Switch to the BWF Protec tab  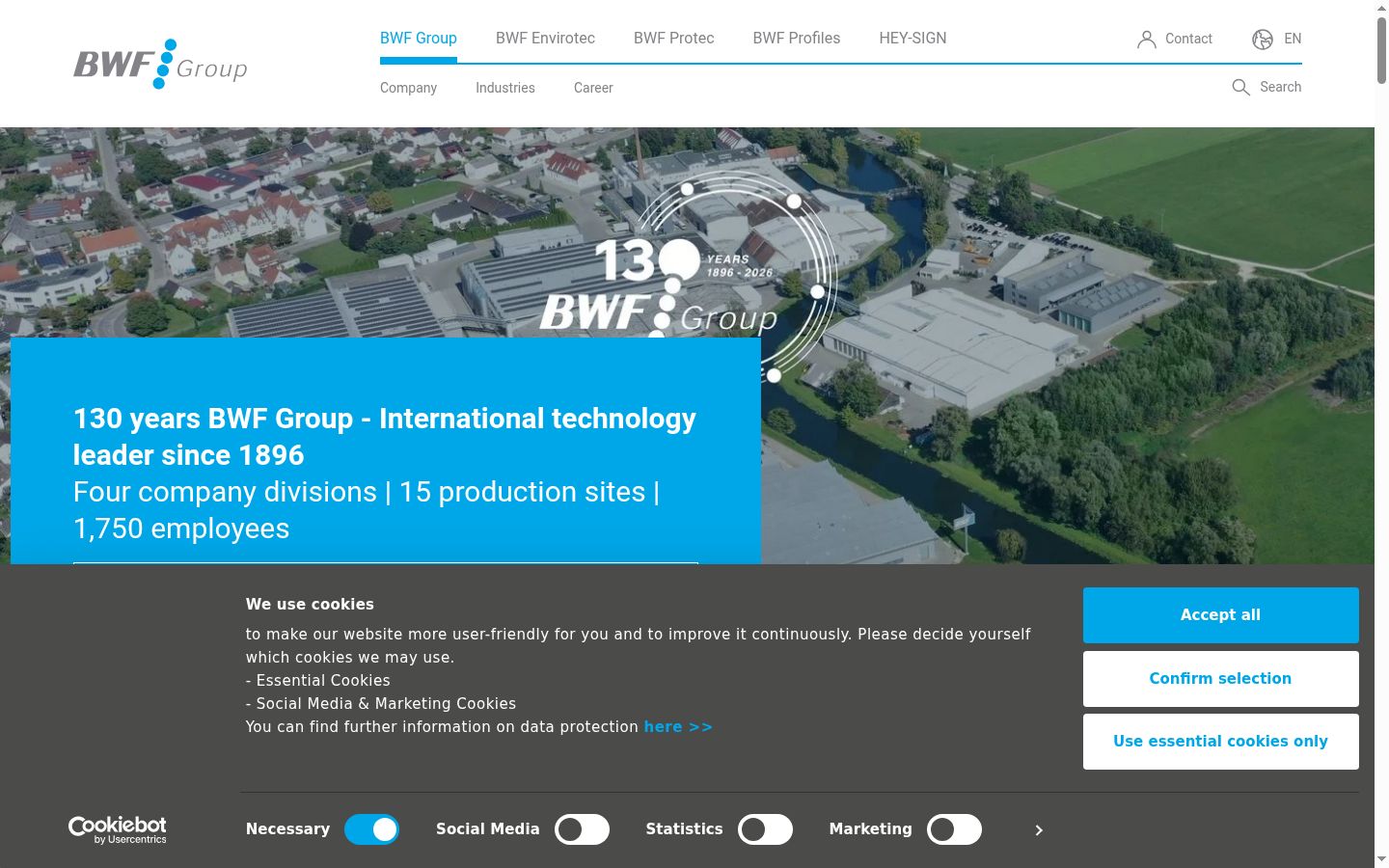674,39
